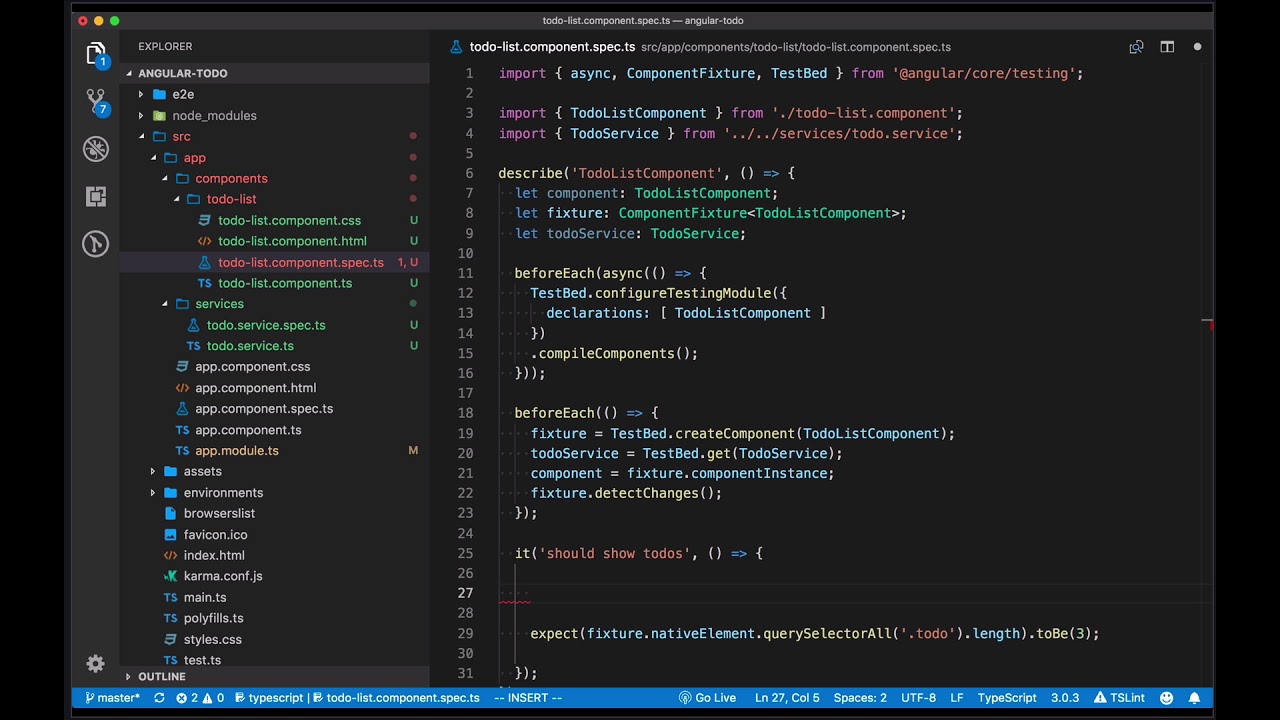The image size is (1280, 720).
Task: Open notifications bell in the status bar
Action: tap(1195, 698)
